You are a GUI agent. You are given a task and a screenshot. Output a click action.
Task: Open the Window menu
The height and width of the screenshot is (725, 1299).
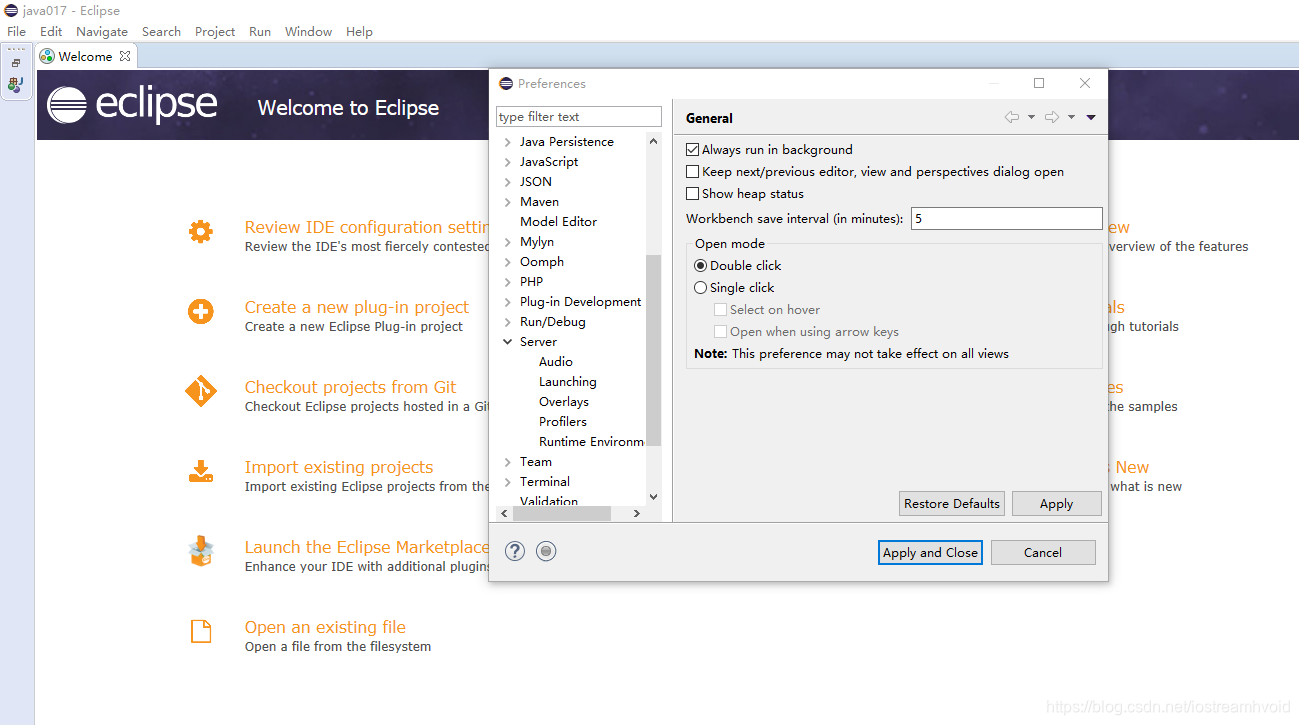[x=308, y=31]
